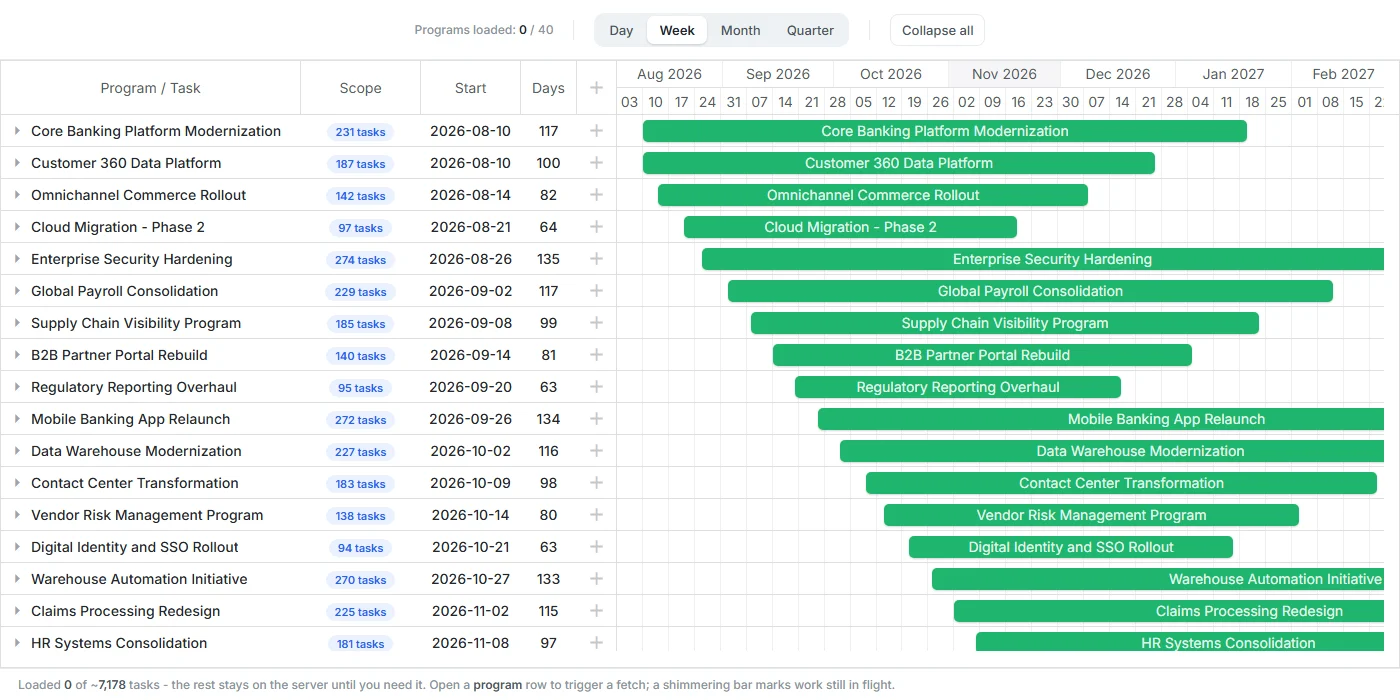Click plus icon on Contact Center Transformation row
The width and height of the screenshot is (1400, 700).
[596, 483]
